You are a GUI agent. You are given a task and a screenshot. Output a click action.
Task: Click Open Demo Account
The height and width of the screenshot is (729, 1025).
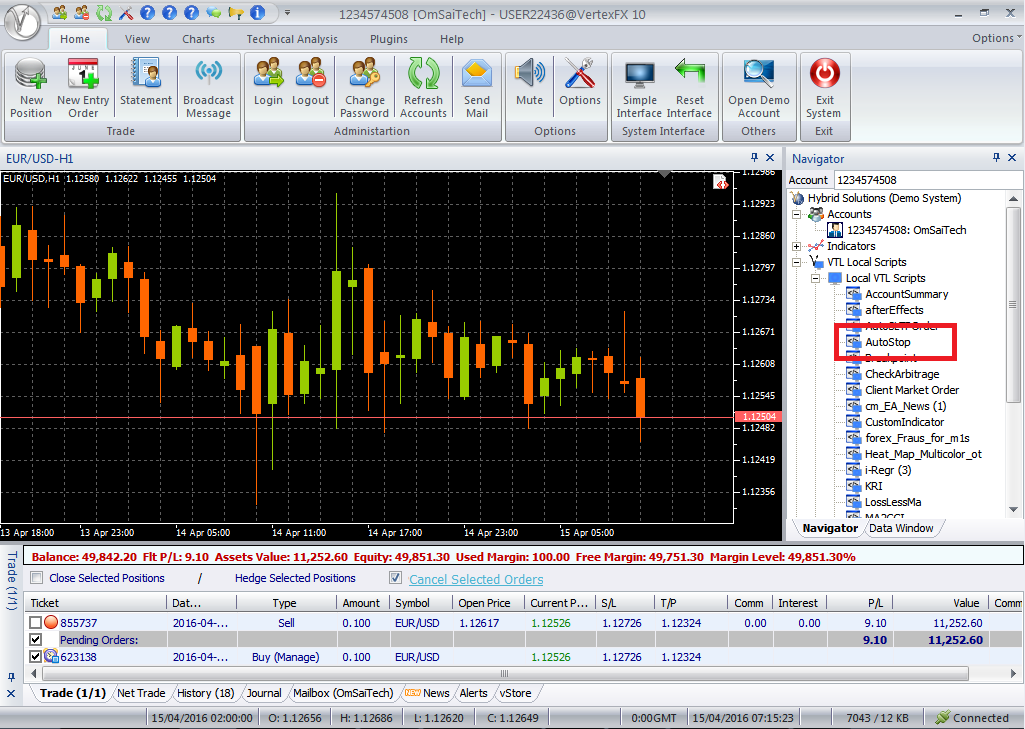click(x=759, y=88)
